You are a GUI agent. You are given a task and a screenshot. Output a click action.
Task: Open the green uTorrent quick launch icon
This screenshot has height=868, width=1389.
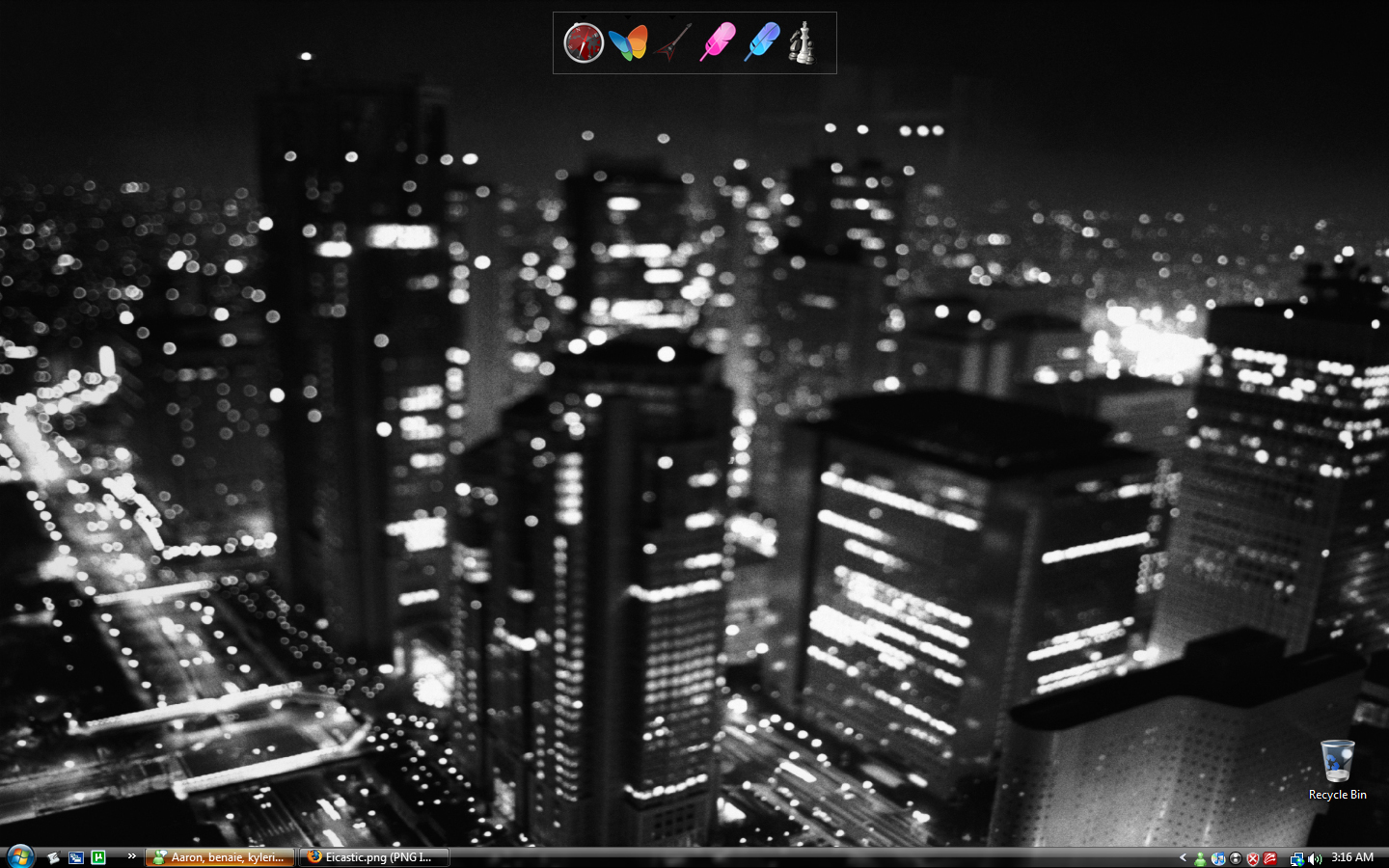coord(98,857)
